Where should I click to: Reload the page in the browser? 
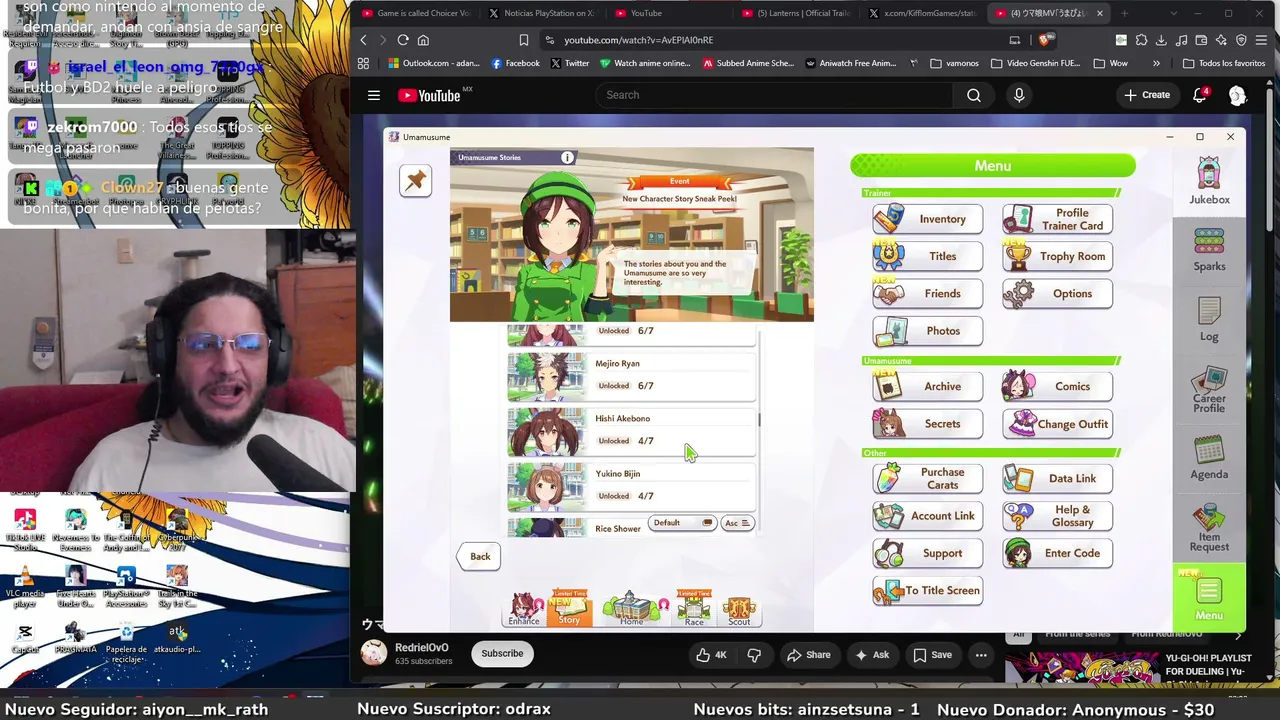point(403,40)
